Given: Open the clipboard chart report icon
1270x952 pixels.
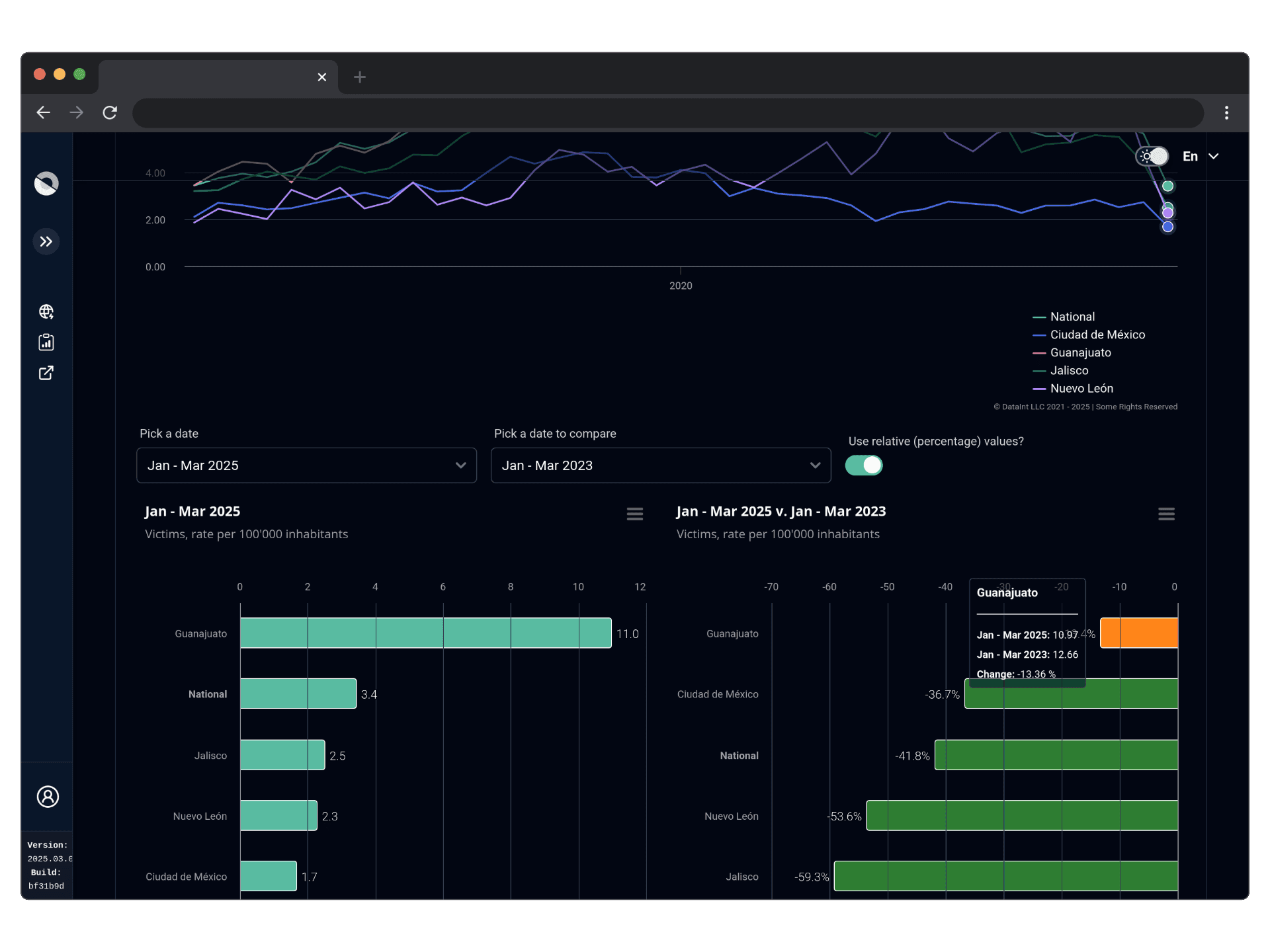Looking at the screenshot, I should [46, 342].
